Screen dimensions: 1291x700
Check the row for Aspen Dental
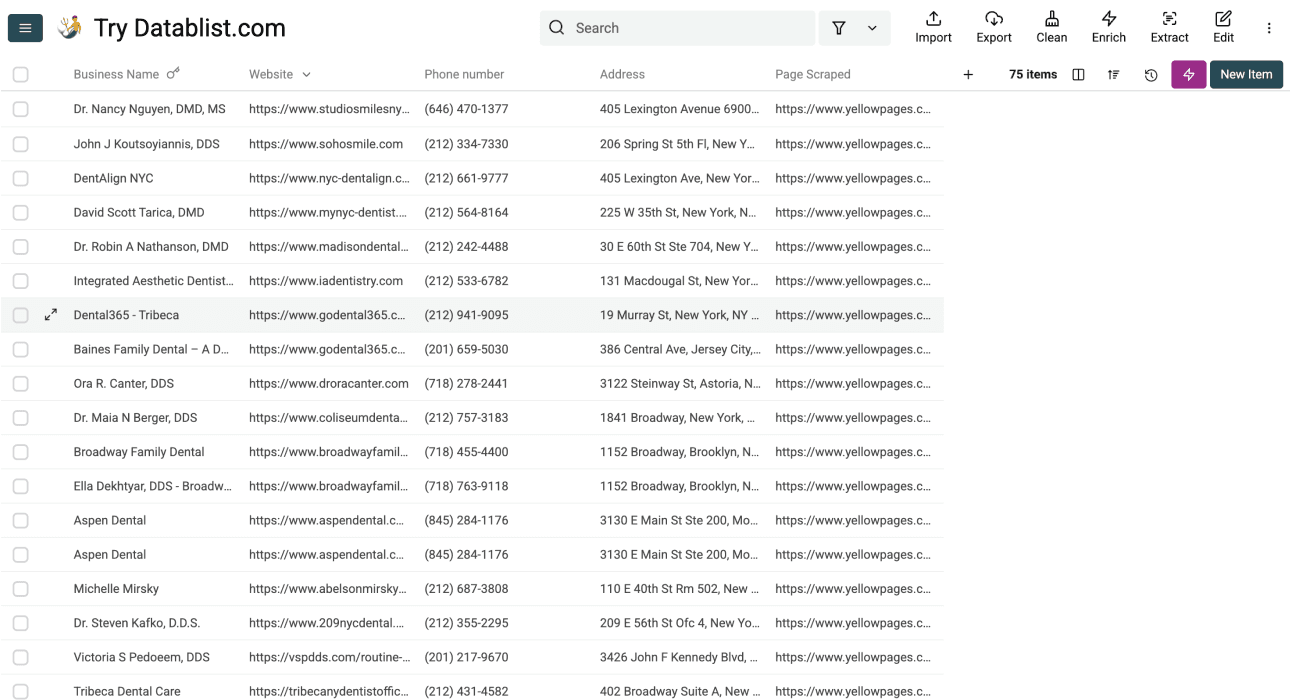(20, 520)
